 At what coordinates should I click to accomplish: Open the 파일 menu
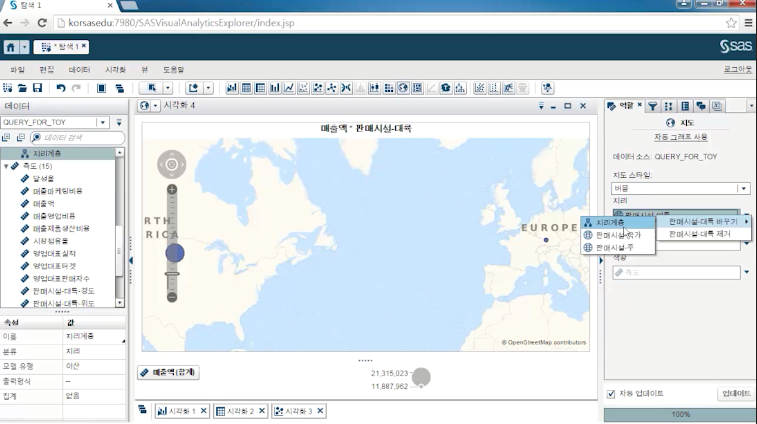click(x=17, y=69)
